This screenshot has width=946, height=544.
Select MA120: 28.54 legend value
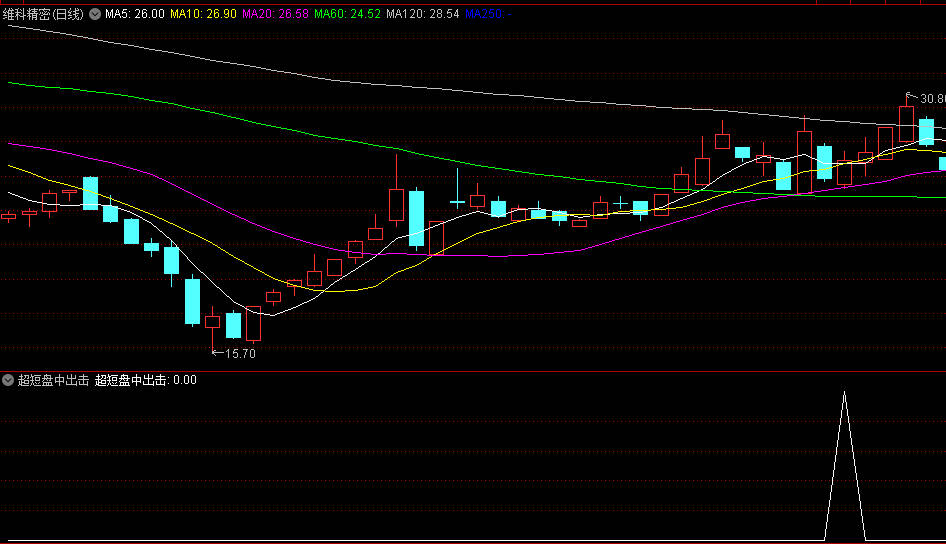423,14
